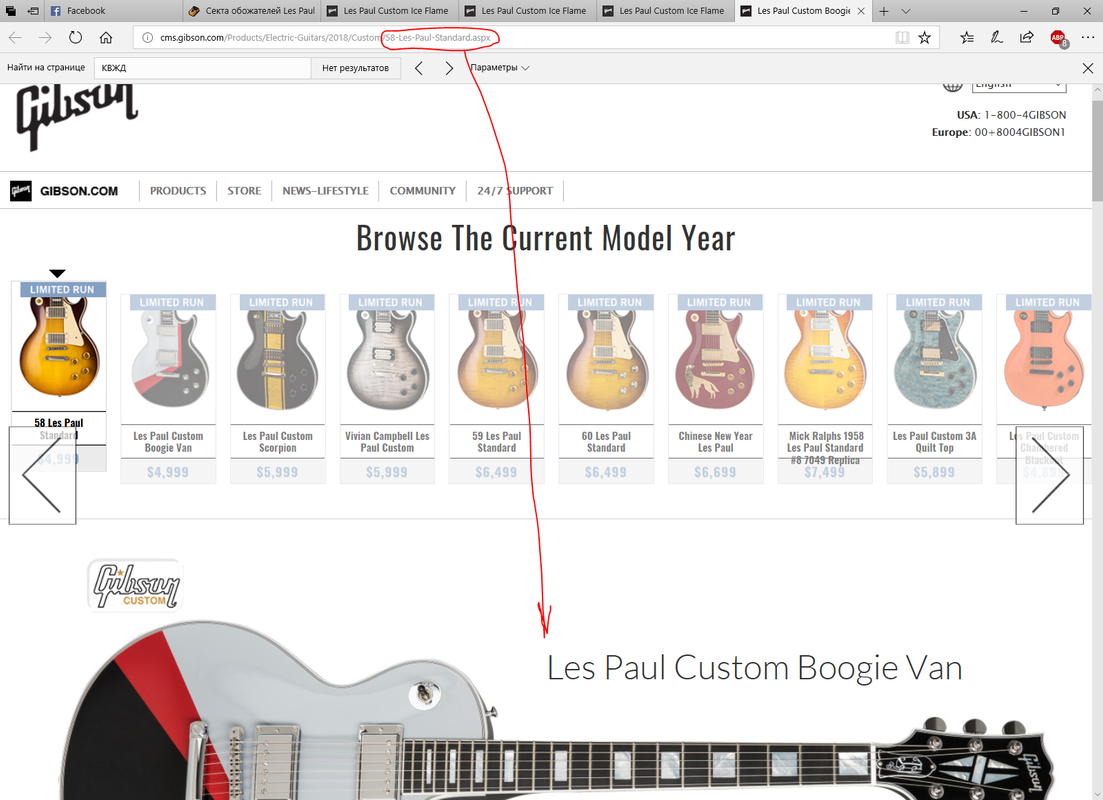
Task: Click the share page icon
Action: coord(1026,37)
